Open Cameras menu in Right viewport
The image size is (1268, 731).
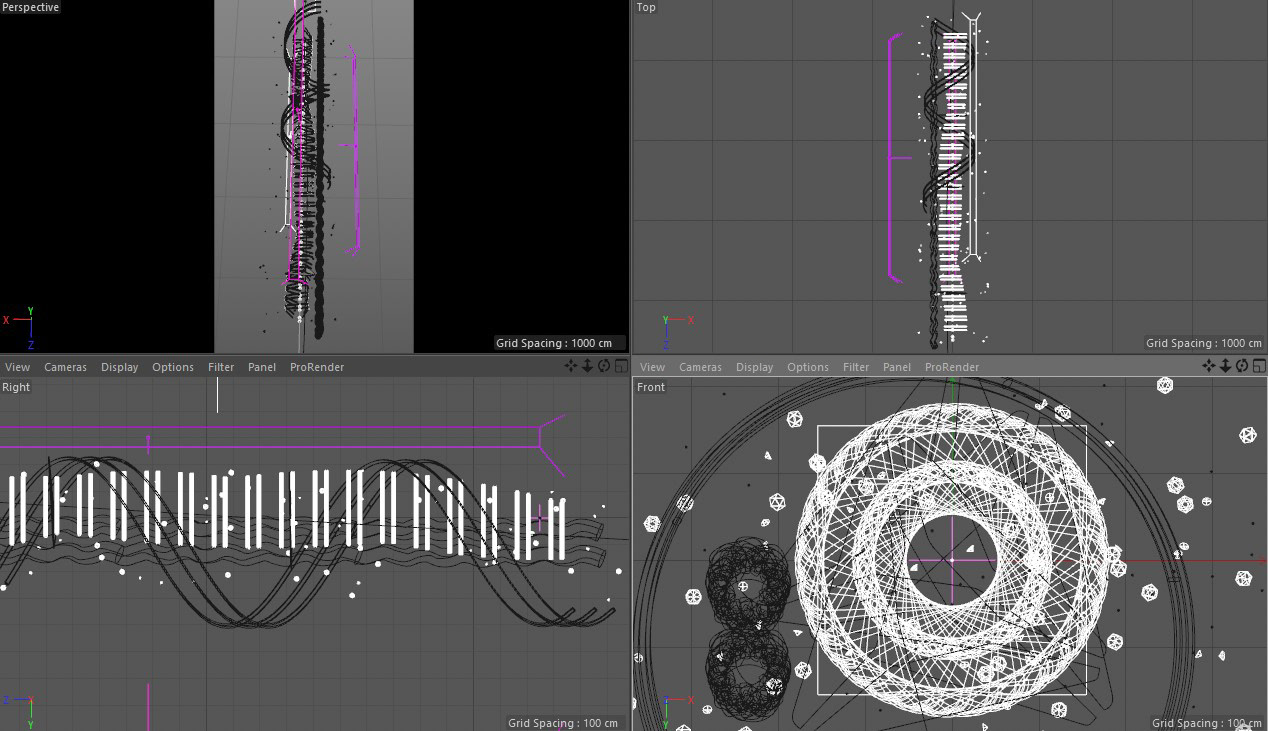click(x=65, y=367)
